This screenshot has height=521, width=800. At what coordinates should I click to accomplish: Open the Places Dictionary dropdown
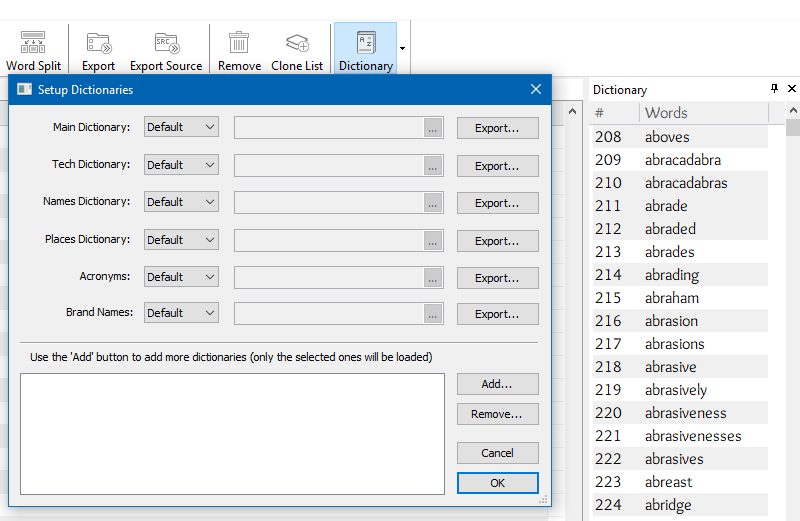tap(181, 240)
